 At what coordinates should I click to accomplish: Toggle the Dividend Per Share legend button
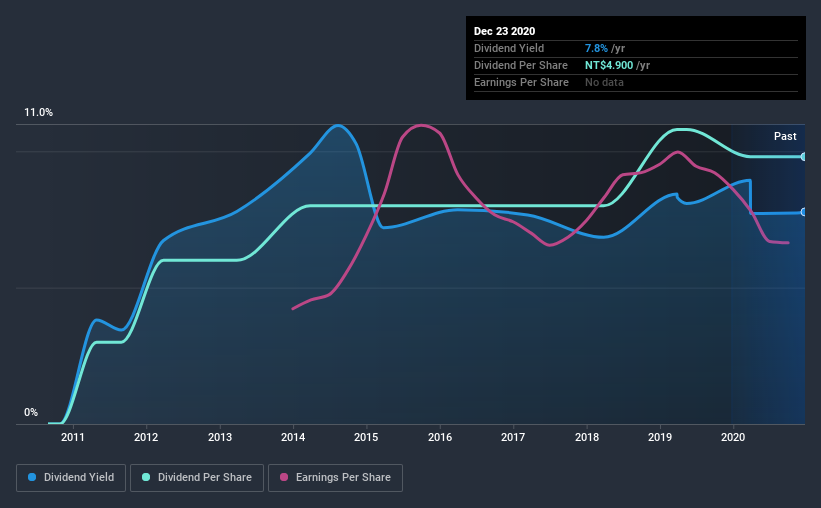point(197,478)
